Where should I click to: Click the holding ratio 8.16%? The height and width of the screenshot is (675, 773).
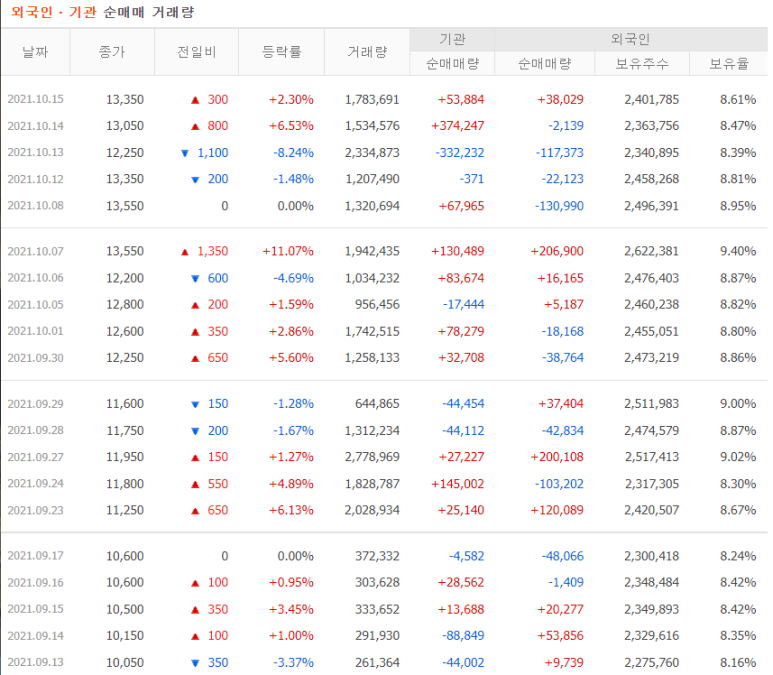coord(738,663)
